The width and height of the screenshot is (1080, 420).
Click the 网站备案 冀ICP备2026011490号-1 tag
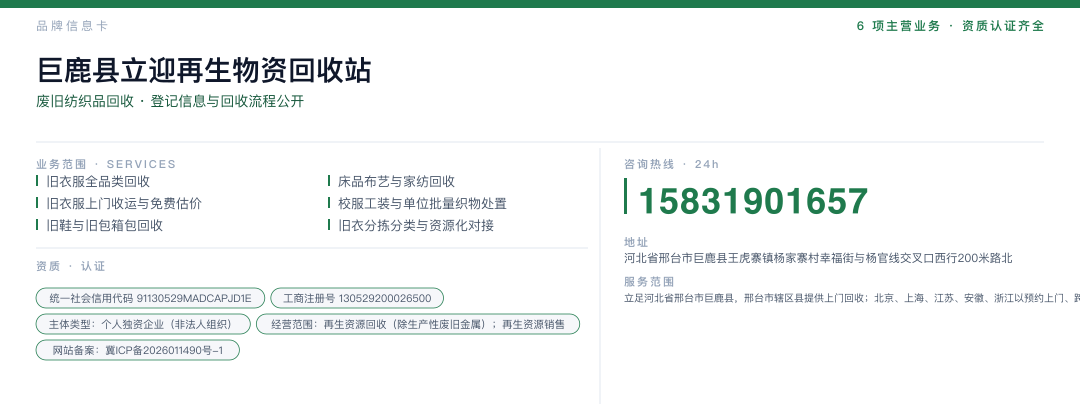[x=138, y=350]
